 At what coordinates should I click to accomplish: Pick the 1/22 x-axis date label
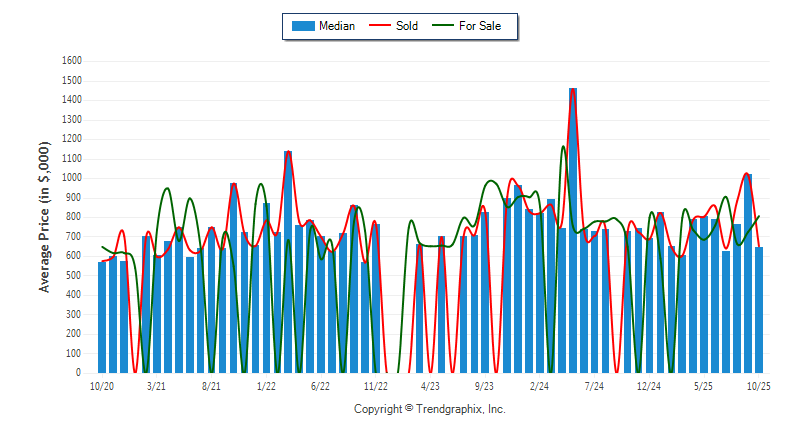coord(266,386)
